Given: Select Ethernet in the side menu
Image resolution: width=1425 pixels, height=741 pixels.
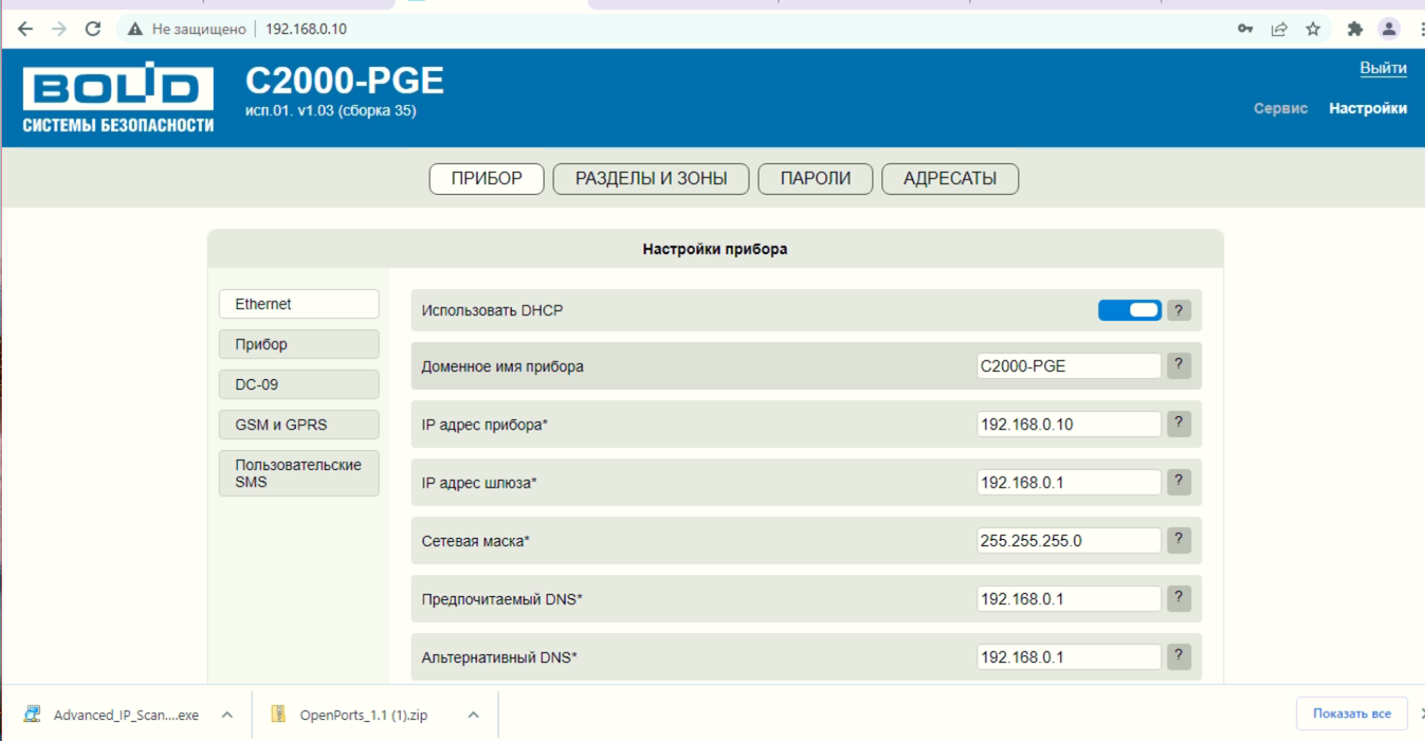Looking at the screenshot, I should [x=299, y=304].
